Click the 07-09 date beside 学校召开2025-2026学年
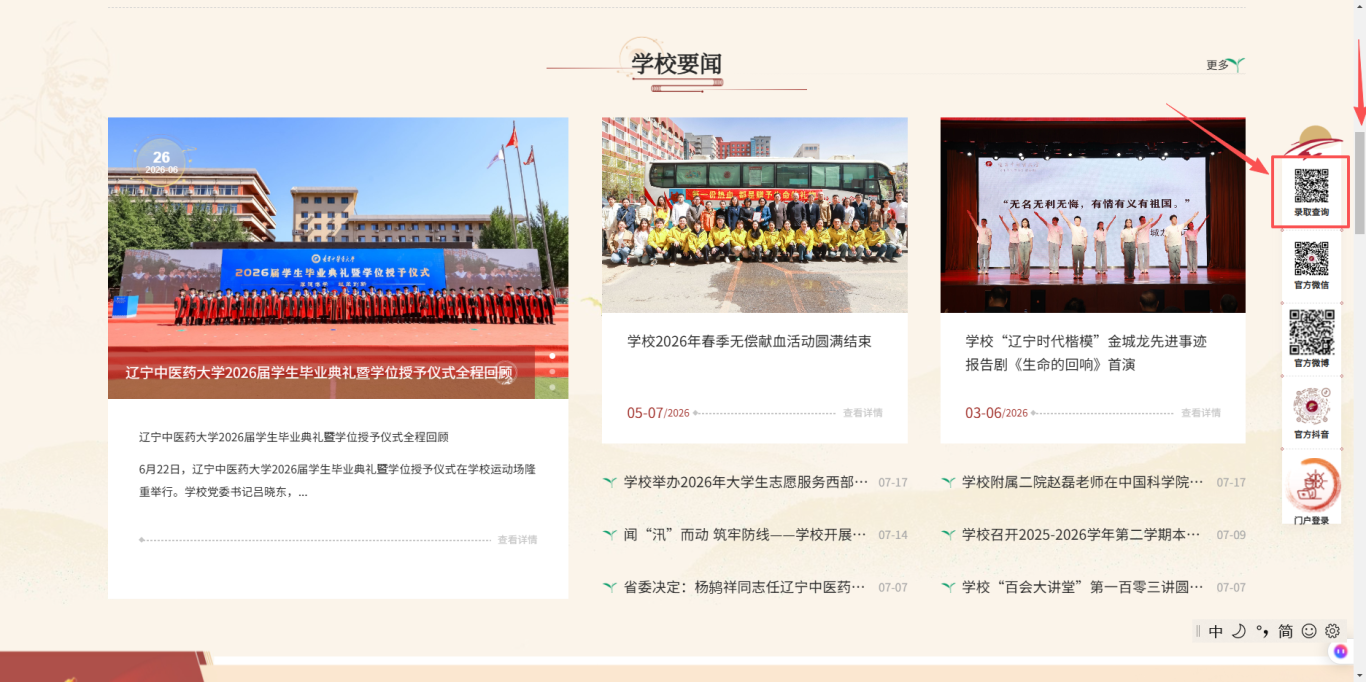This screenshot has width=1366, height=682. [1231, 535]
